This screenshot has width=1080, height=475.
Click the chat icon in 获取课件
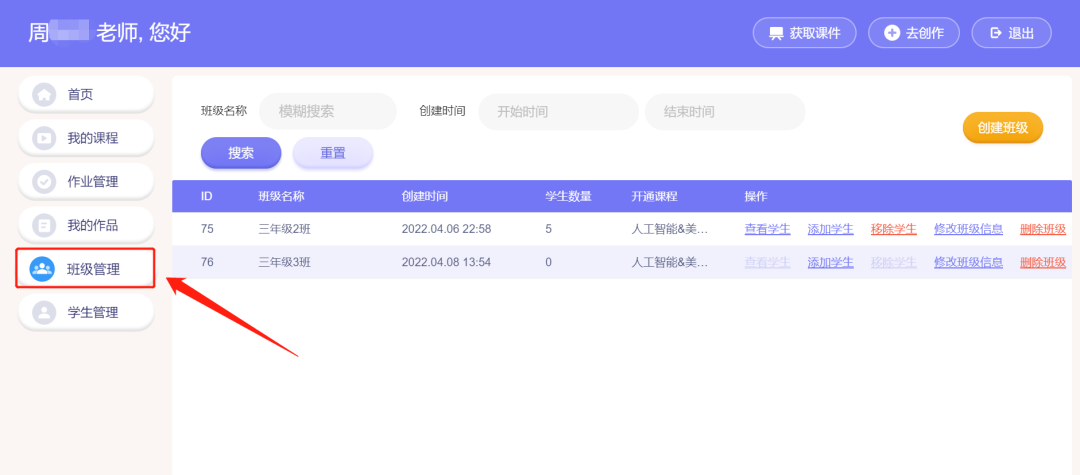click(x=776, y=33)
